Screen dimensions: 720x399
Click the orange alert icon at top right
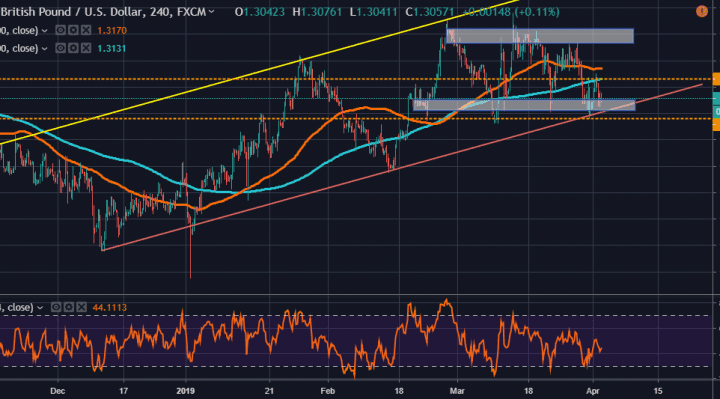tap(702, 11)
